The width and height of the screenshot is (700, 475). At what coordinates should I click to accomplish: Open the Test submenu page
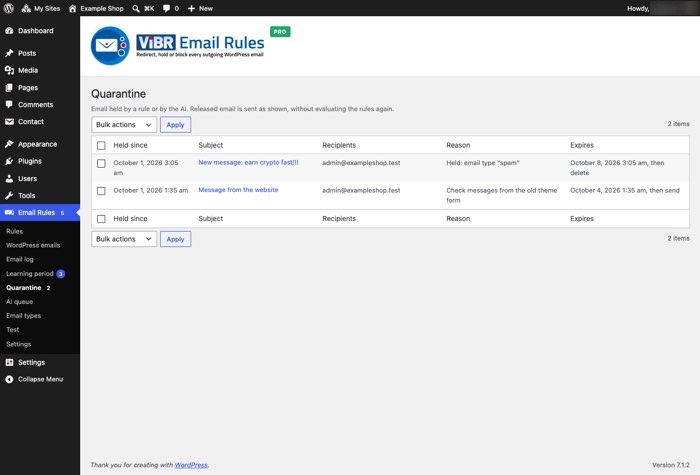point(12,329)
